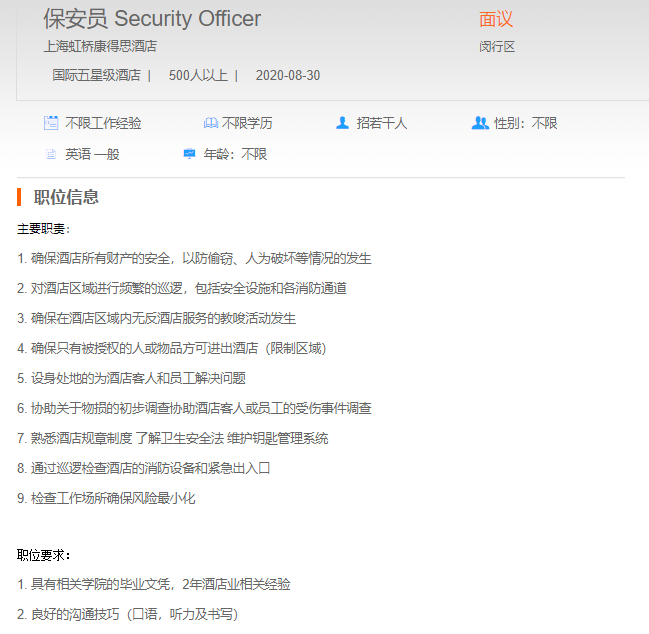
Task: Click the 保安员 Security Officer job title
Action: point(152,18)
